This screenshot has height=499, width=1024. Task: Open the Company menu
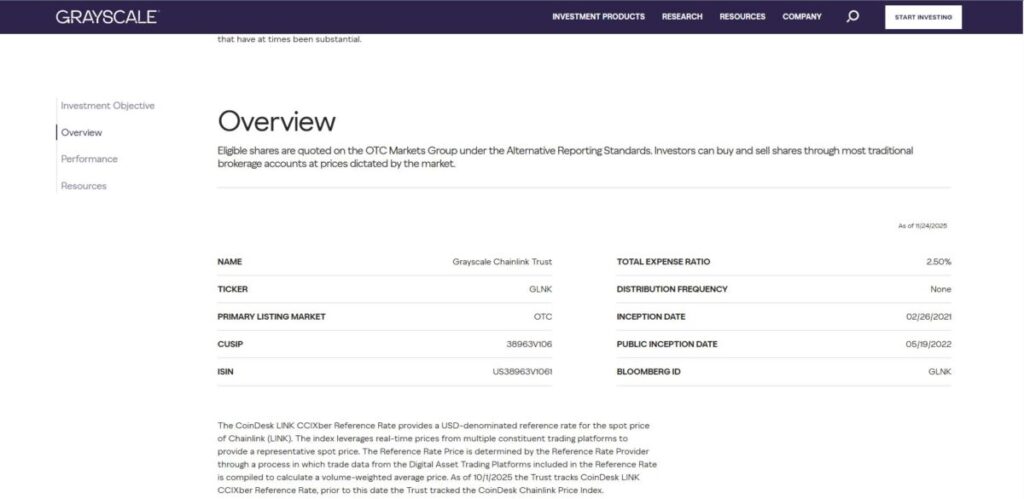coord(802,17)
